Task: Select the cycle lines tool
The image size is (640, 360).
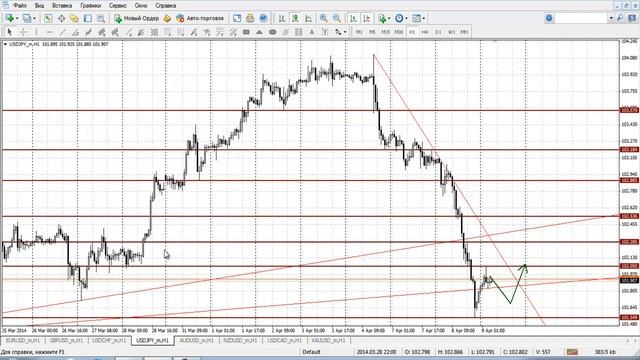Action: click(x=299, y=32)
